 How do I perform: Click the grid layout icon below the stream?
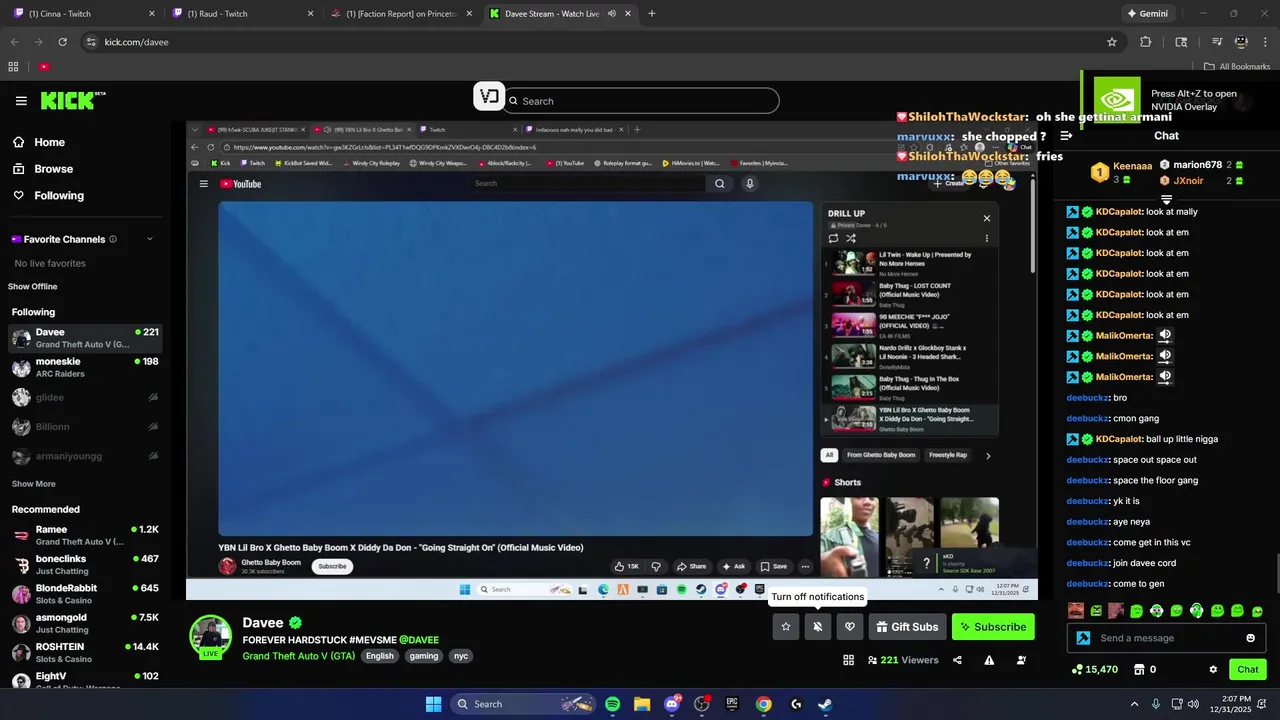click(x=848, y=660)
